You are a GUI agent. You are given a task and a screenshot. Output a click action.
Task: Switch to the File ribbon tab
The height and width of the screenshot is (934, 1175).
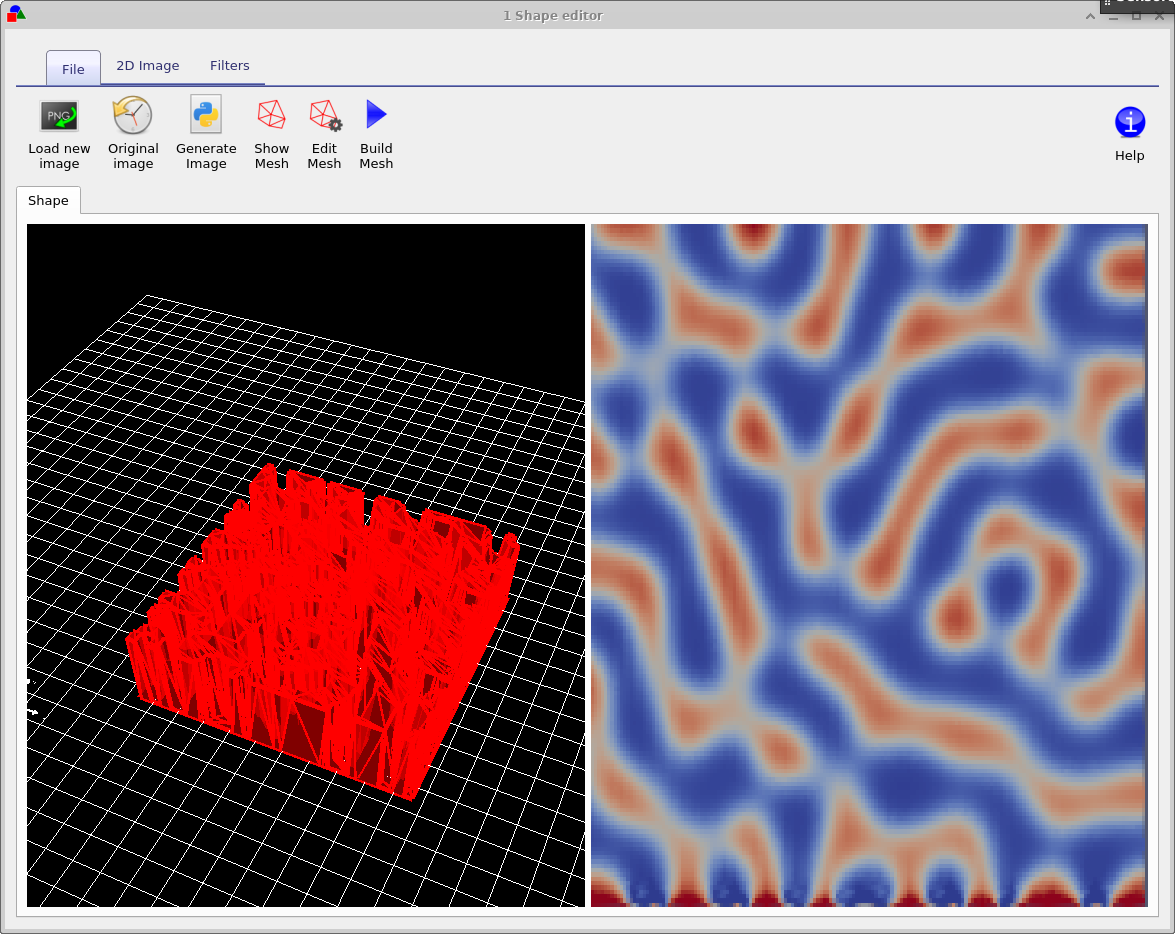[x=73, y=68]
